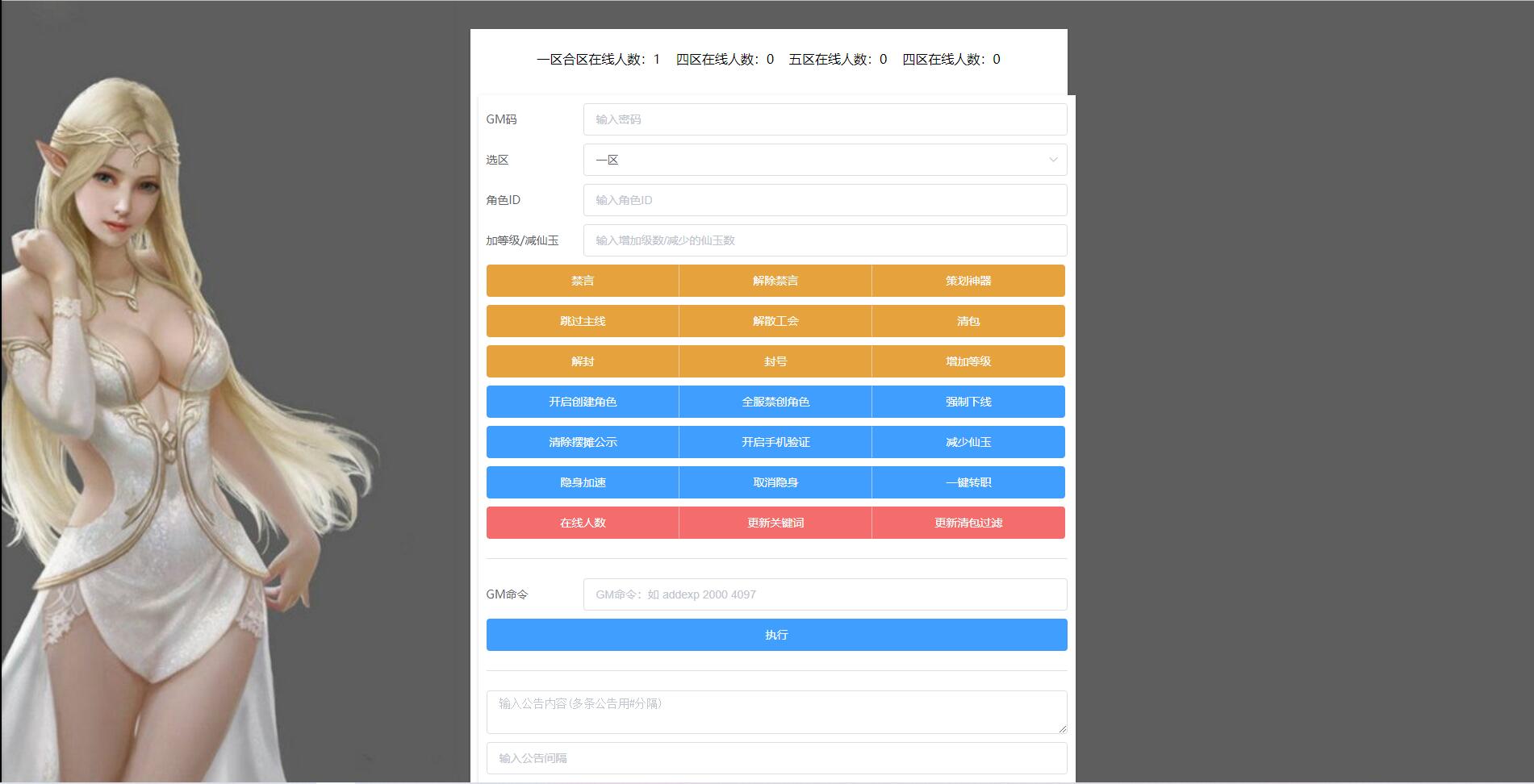Click 开启创建角色 to enable character creation
Image resolution: width=1534 pixels, height=784 pixels.
point(582,401)
